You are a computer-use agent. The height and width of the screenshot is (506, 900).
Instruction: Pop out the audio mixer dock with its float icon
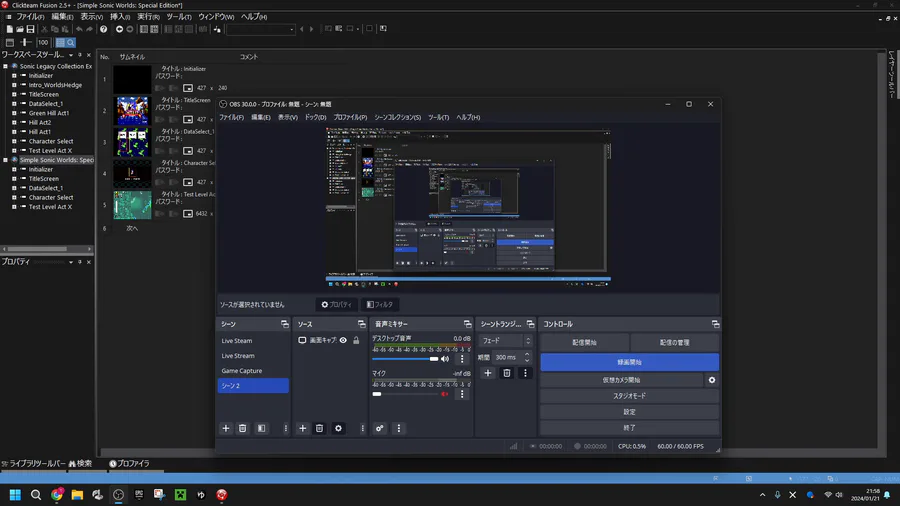(467, 324)
